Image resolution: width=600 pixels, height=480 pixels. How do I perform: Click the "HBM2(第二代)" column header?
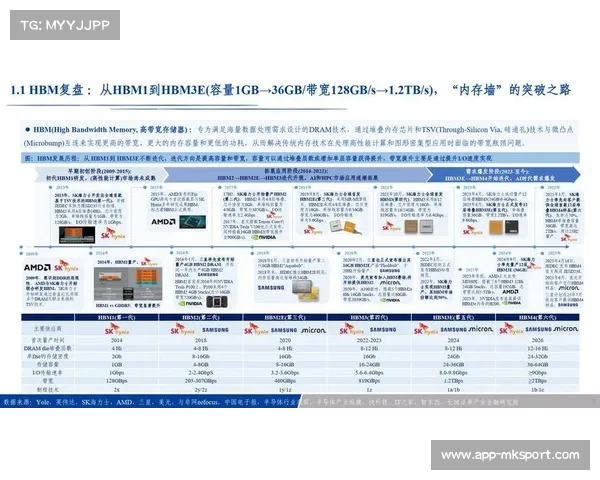coord(201,317)
